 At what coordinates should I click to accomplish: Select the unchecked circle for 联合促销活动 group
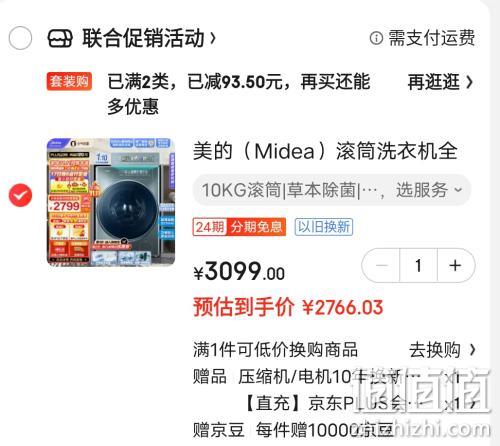coord(20,38)
